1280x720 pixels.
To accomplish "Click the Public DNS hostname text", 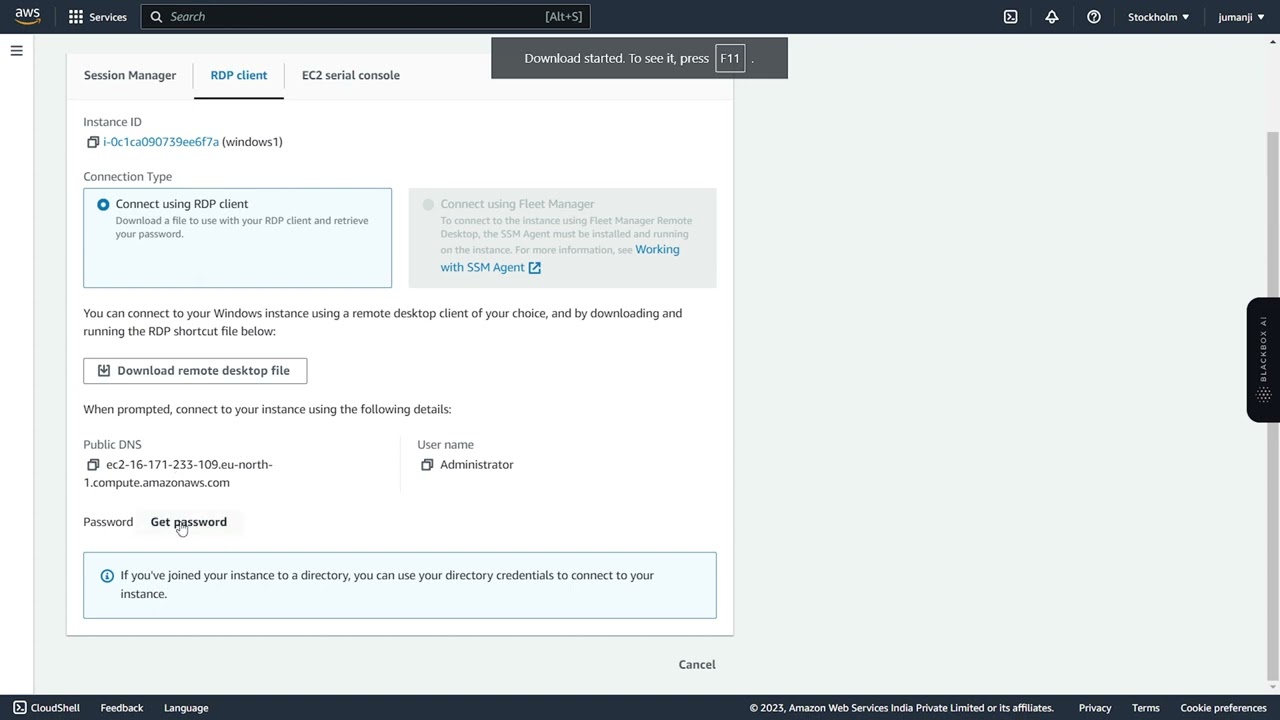I will click(x=178, y=474).
